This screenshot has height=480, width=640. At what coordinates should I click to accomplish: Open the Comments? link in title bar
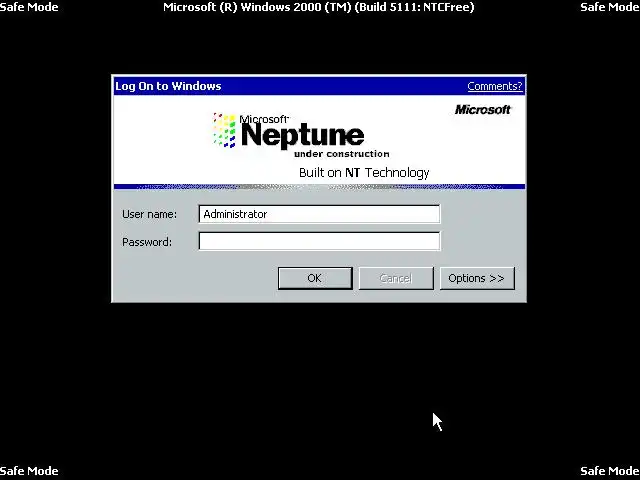(x=495, y=86)
